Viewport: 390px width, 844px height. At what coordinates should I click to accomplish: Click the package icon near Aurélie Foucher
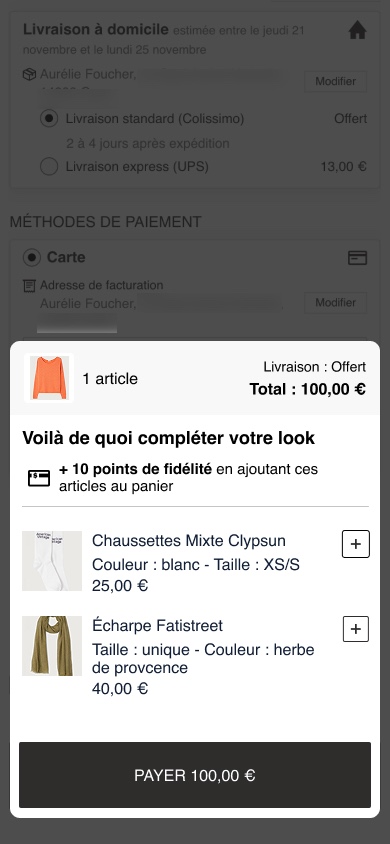pos(29,74)
